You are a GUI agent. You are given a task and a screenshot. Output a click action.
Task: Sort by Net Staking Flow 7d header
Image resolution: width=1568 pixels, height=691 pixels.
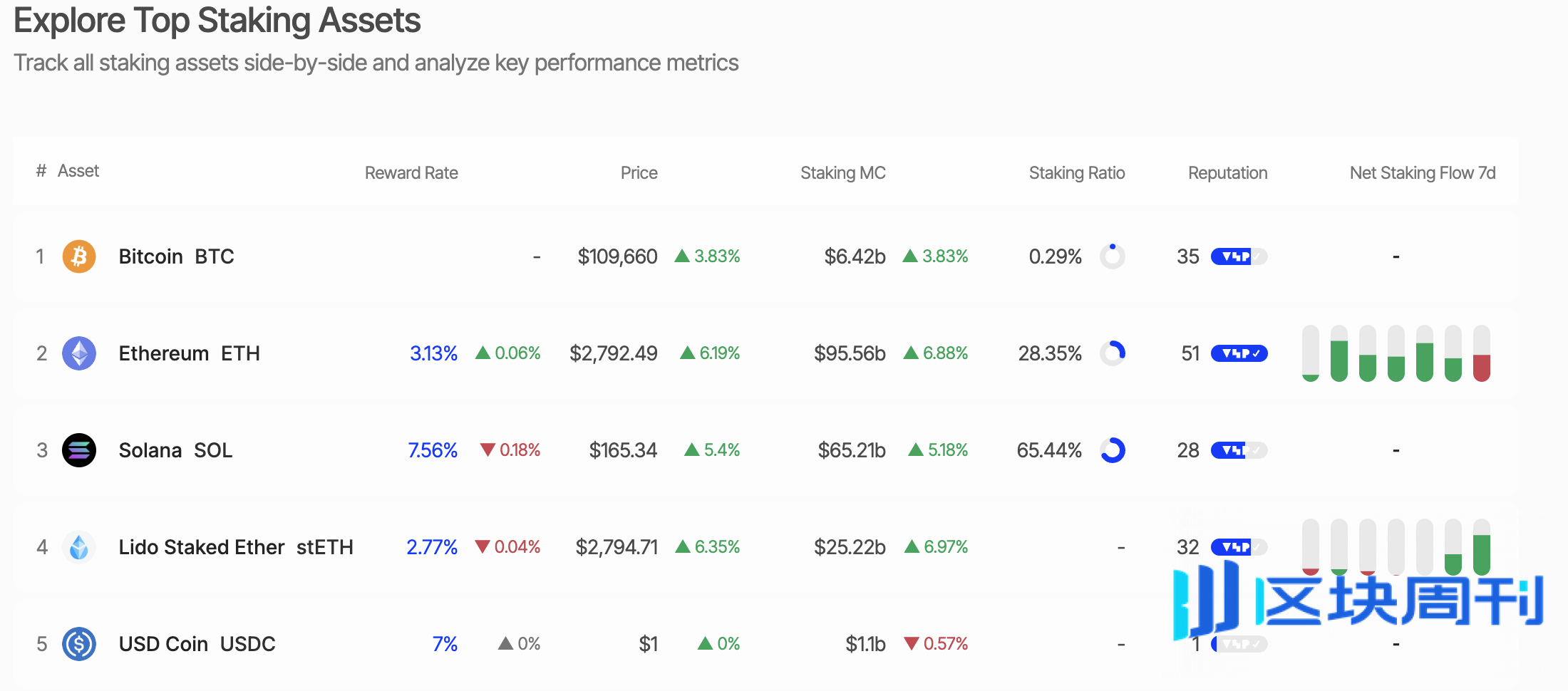pos(1422,173)
